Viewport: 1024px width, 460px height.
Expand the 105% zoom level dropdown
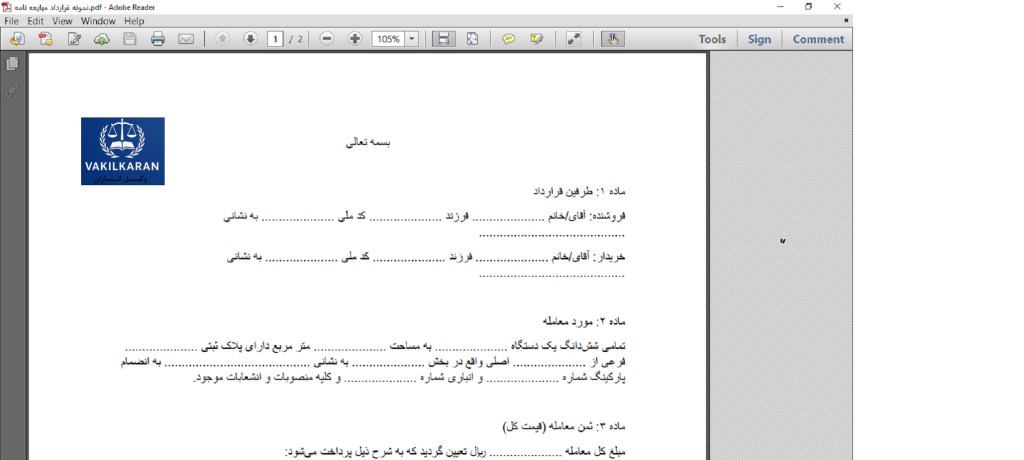coord(412,39)
